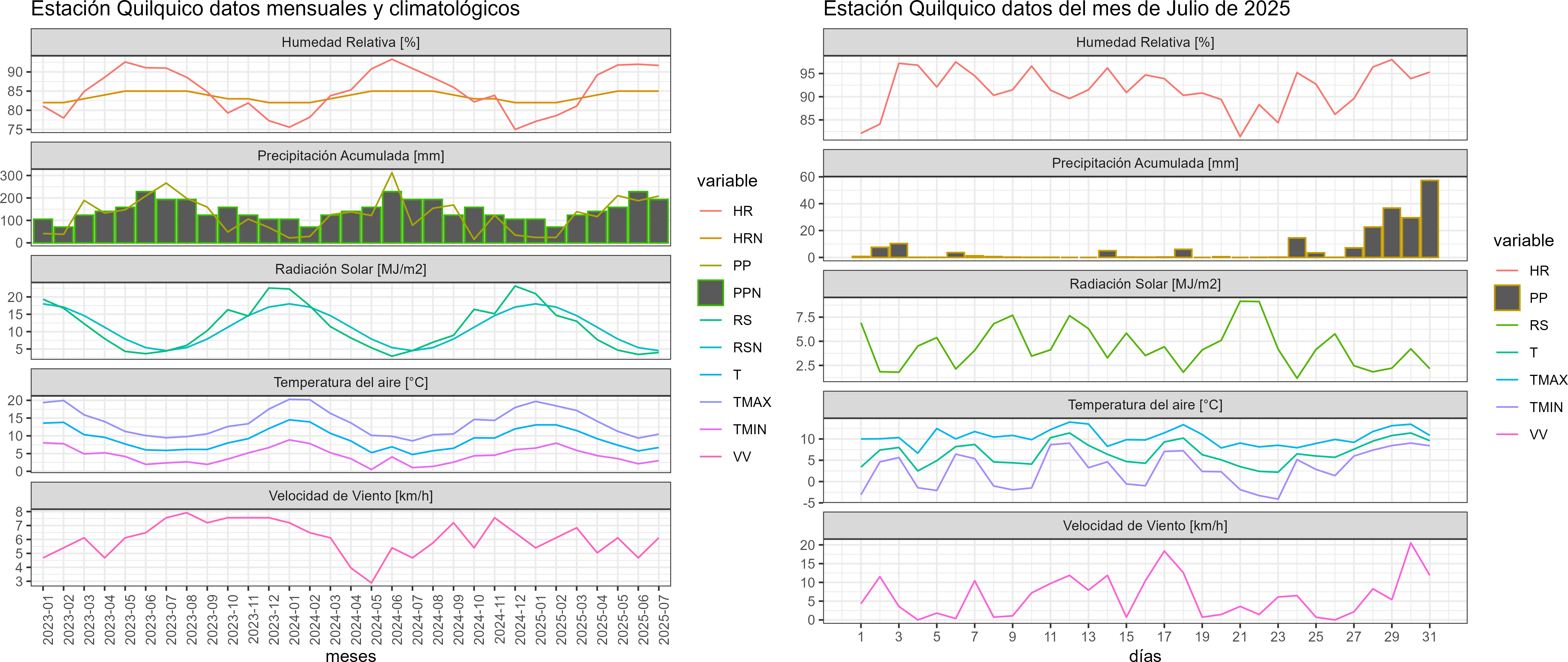
Task: Click the HR legend swatch in the monthly chart legend
Action: click(x=710, y=211)
